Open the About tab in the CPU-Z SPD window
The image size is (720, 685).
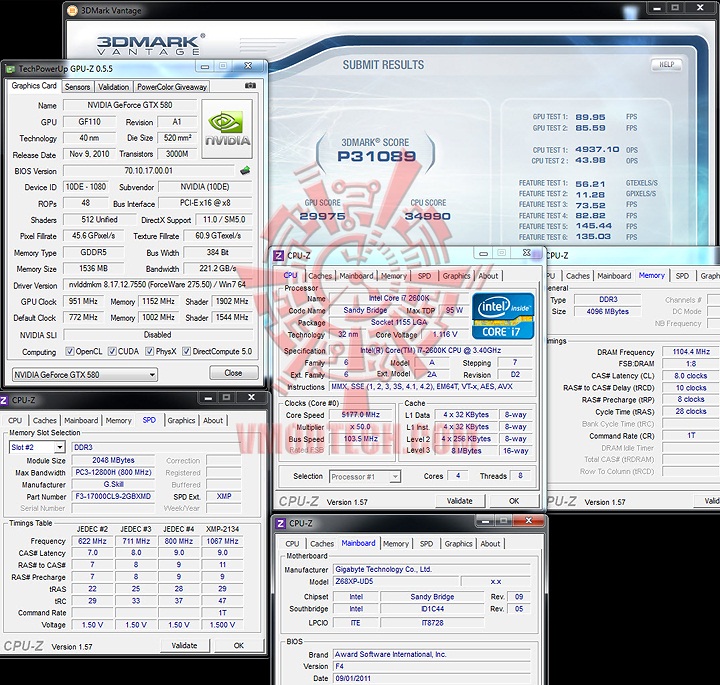pos(213,421)
